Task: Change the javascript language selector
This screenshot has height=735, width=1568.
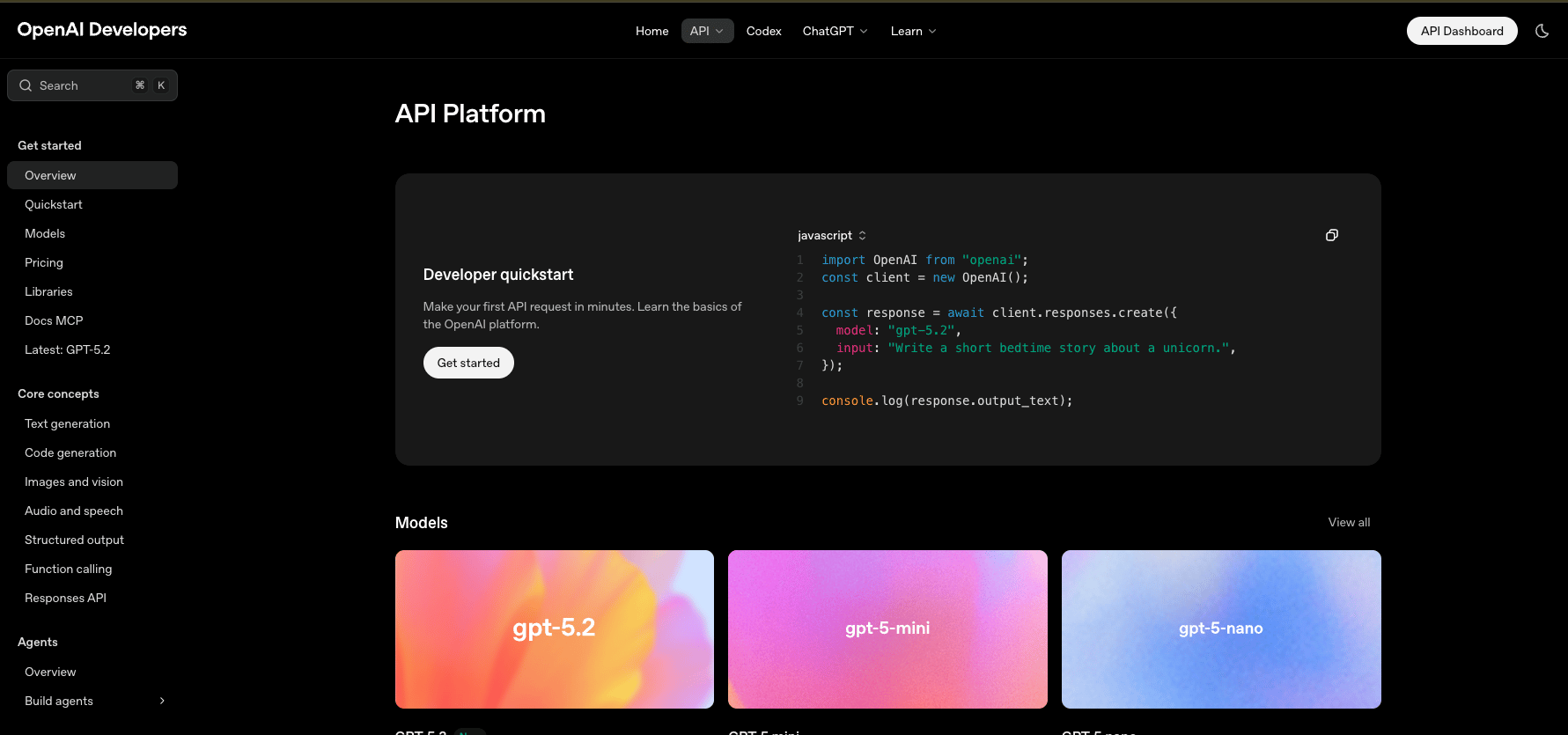Action: [832, 235]
